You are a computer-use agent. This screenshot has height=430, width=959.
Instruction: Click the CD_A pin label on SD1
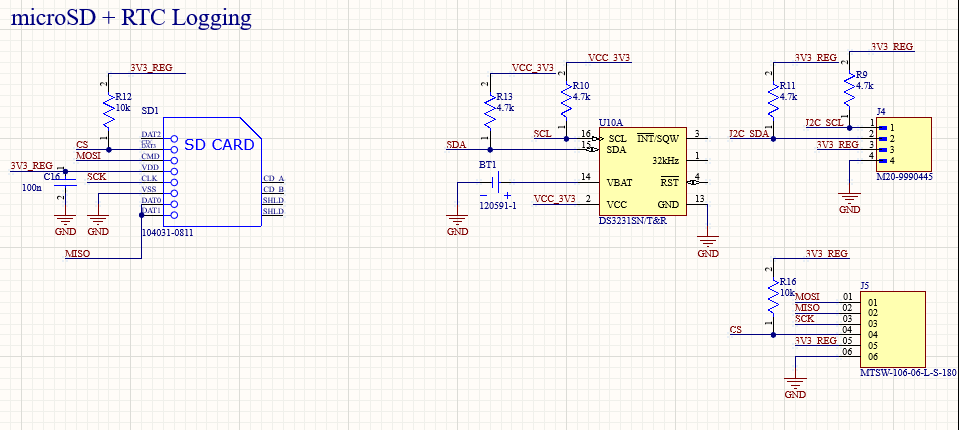coord(273,179)
